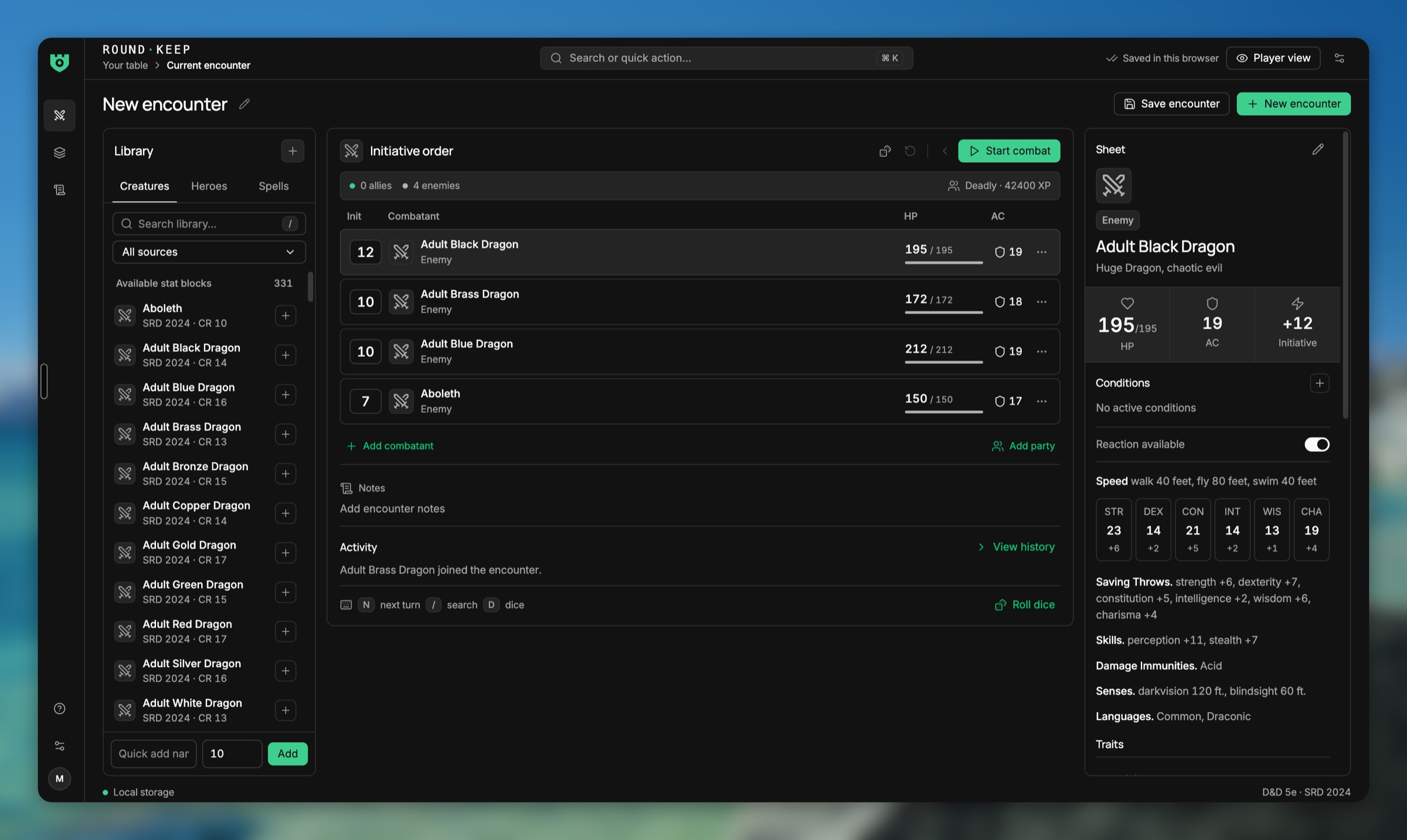Expand the All sources dropdown
Screen dimensions: 1407x840
click(x=209, y=252)
